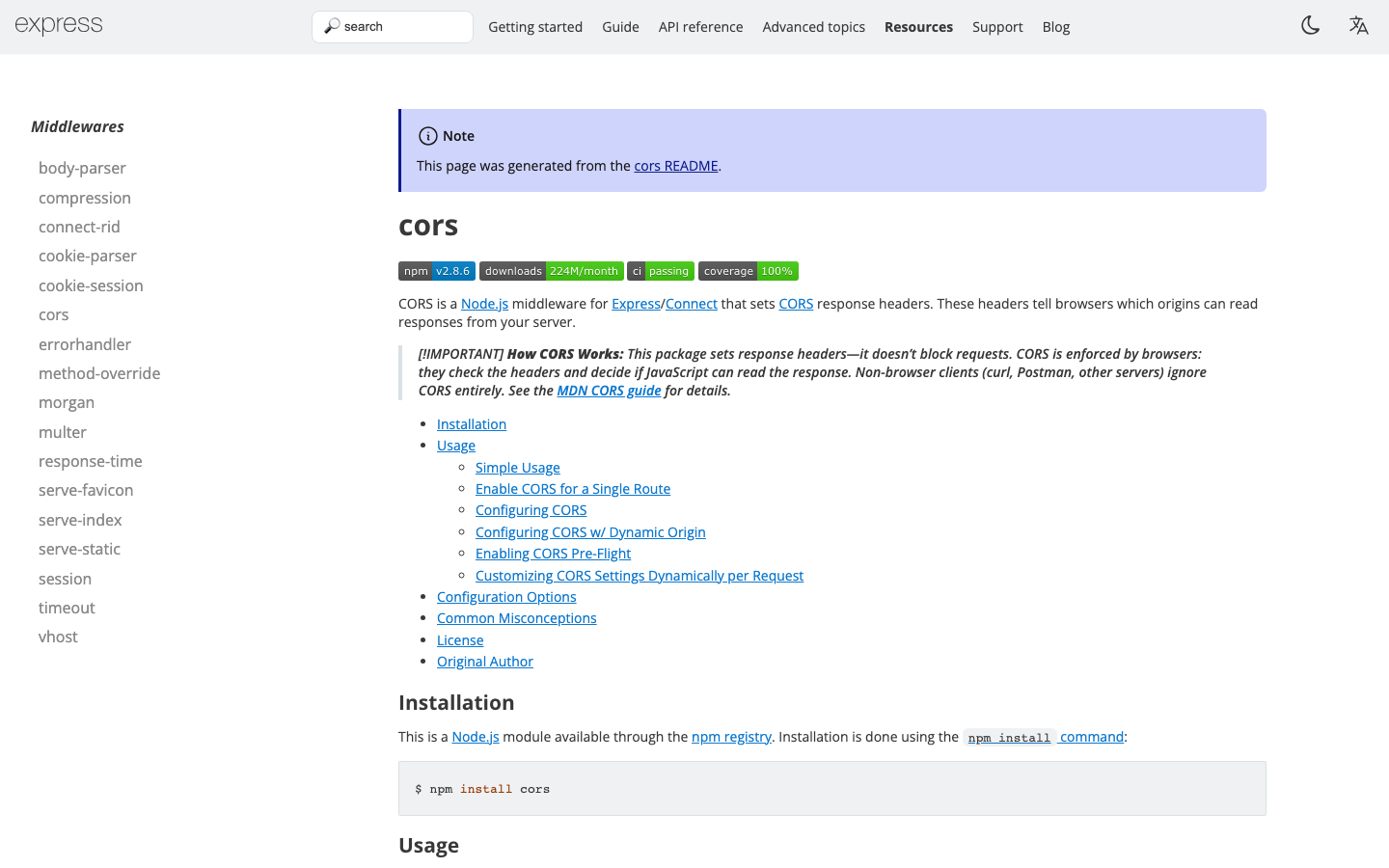Image resolution: width=1389 pixels, height=868 pixels.
Task: Open the Node.js link in intro paragraph
Action: (x=484, y=304)
